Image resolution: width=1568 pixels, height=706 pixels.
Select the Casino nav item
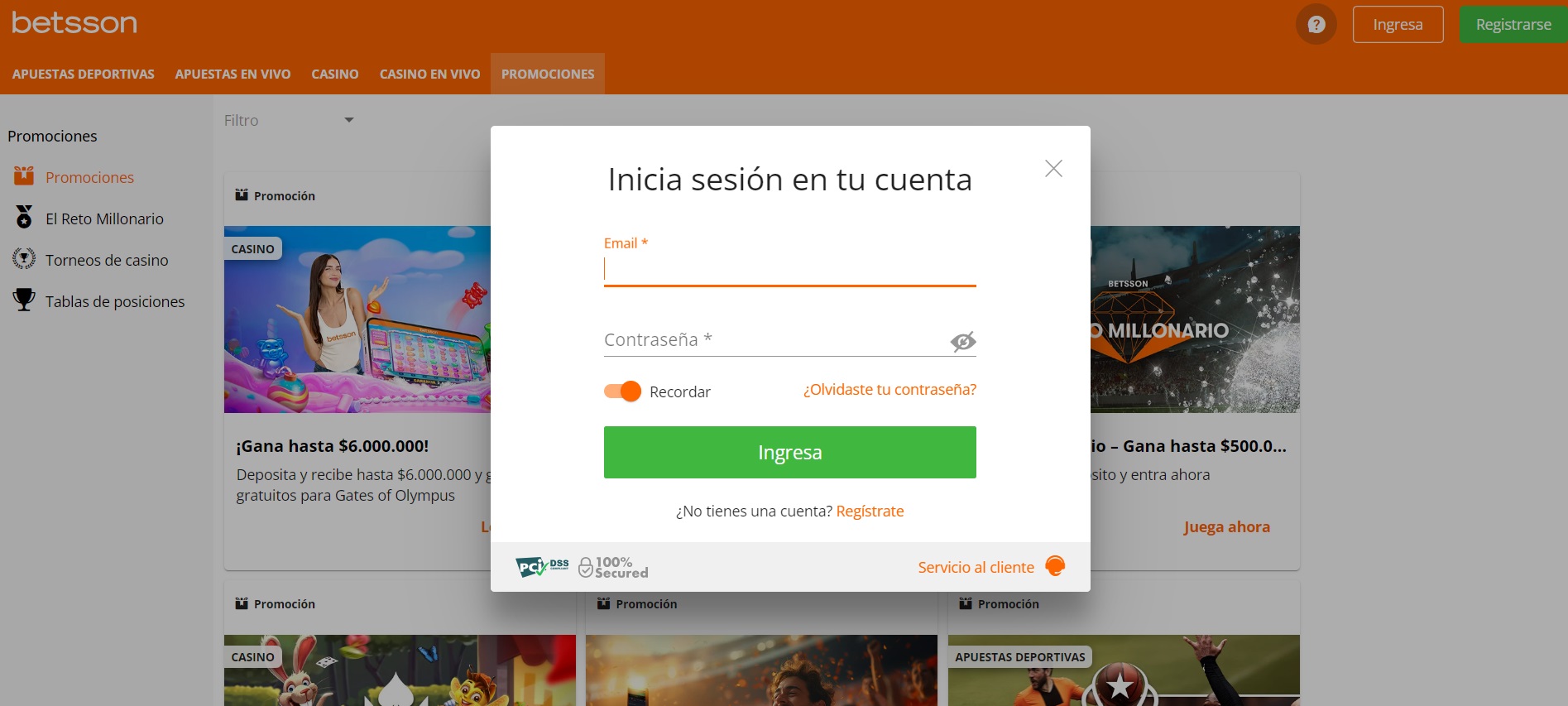pos(335,74)
